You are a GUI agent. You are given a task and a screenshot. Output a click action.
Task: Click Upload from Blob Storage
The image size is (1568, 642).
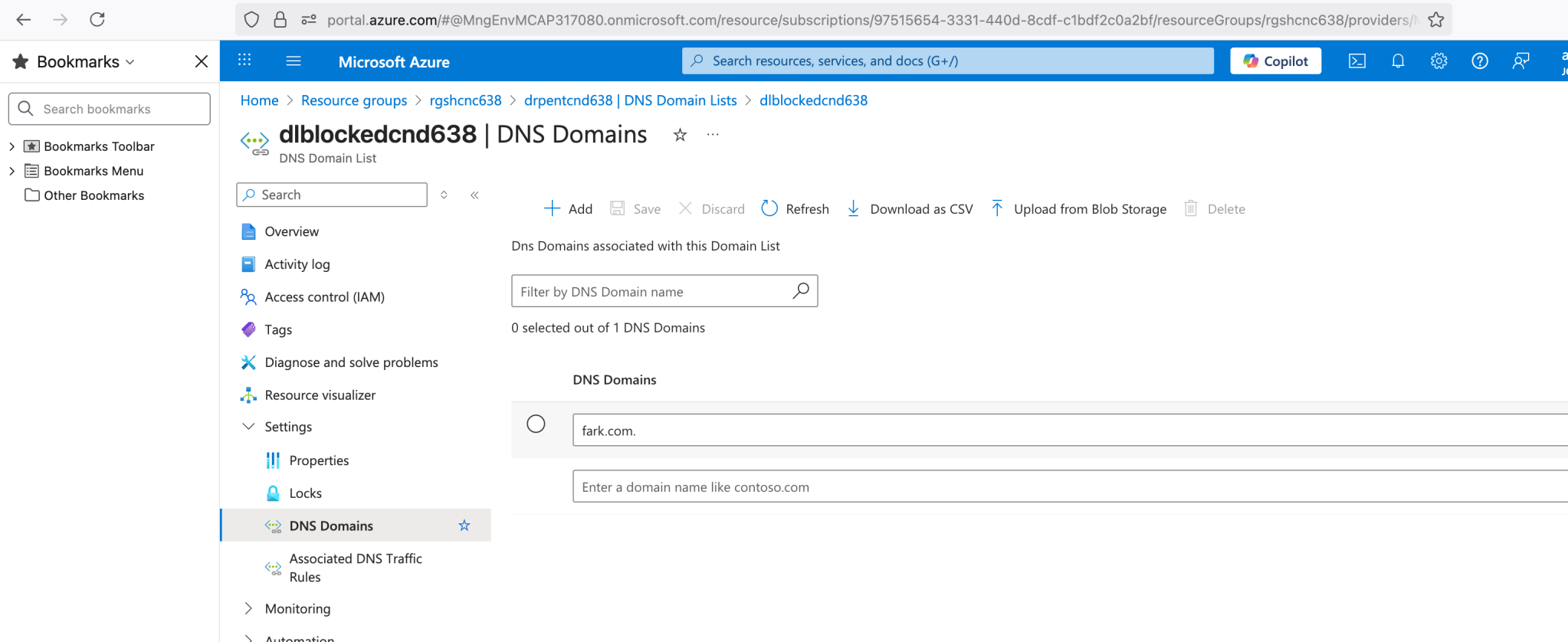click(1078, 209)
